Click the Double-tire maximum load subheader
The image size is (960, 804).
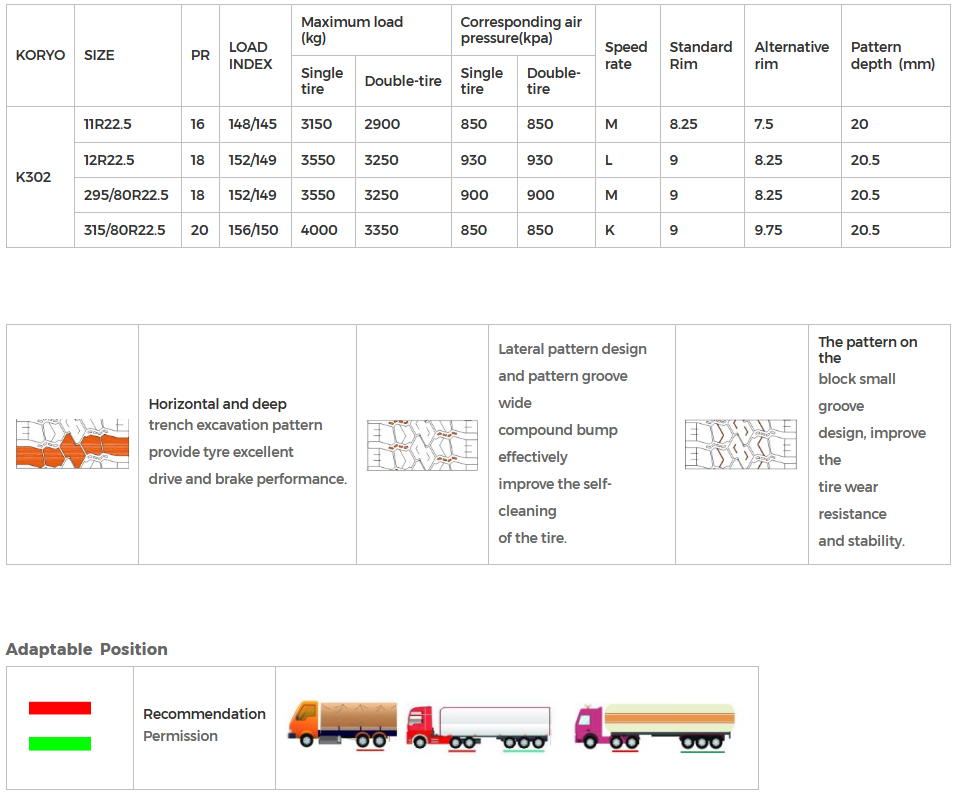(x=403, y=81)
